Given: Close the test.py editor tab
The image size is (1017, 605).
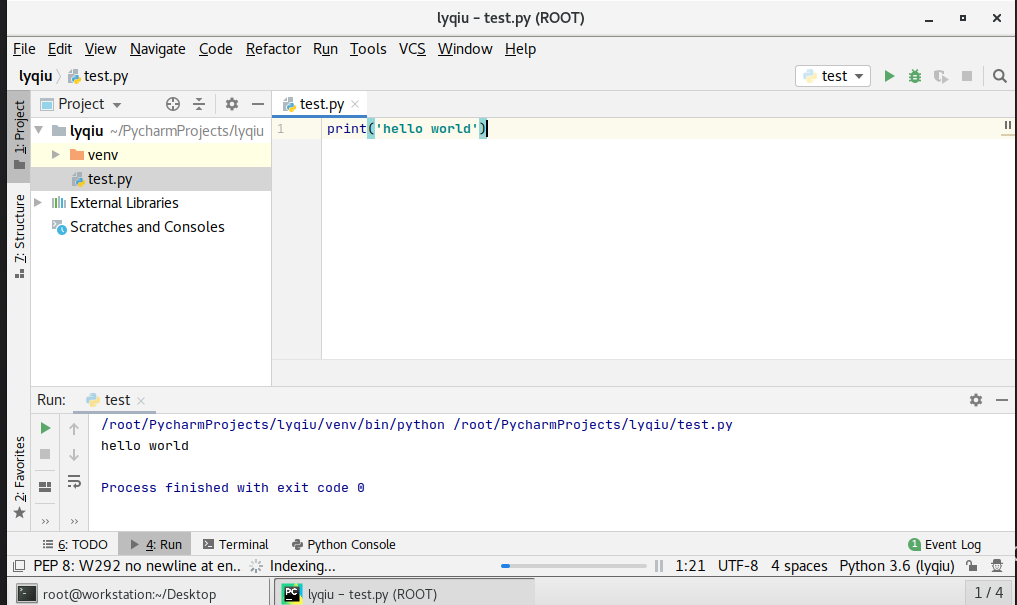Looking at the screenshot, I should coord(355,104).
